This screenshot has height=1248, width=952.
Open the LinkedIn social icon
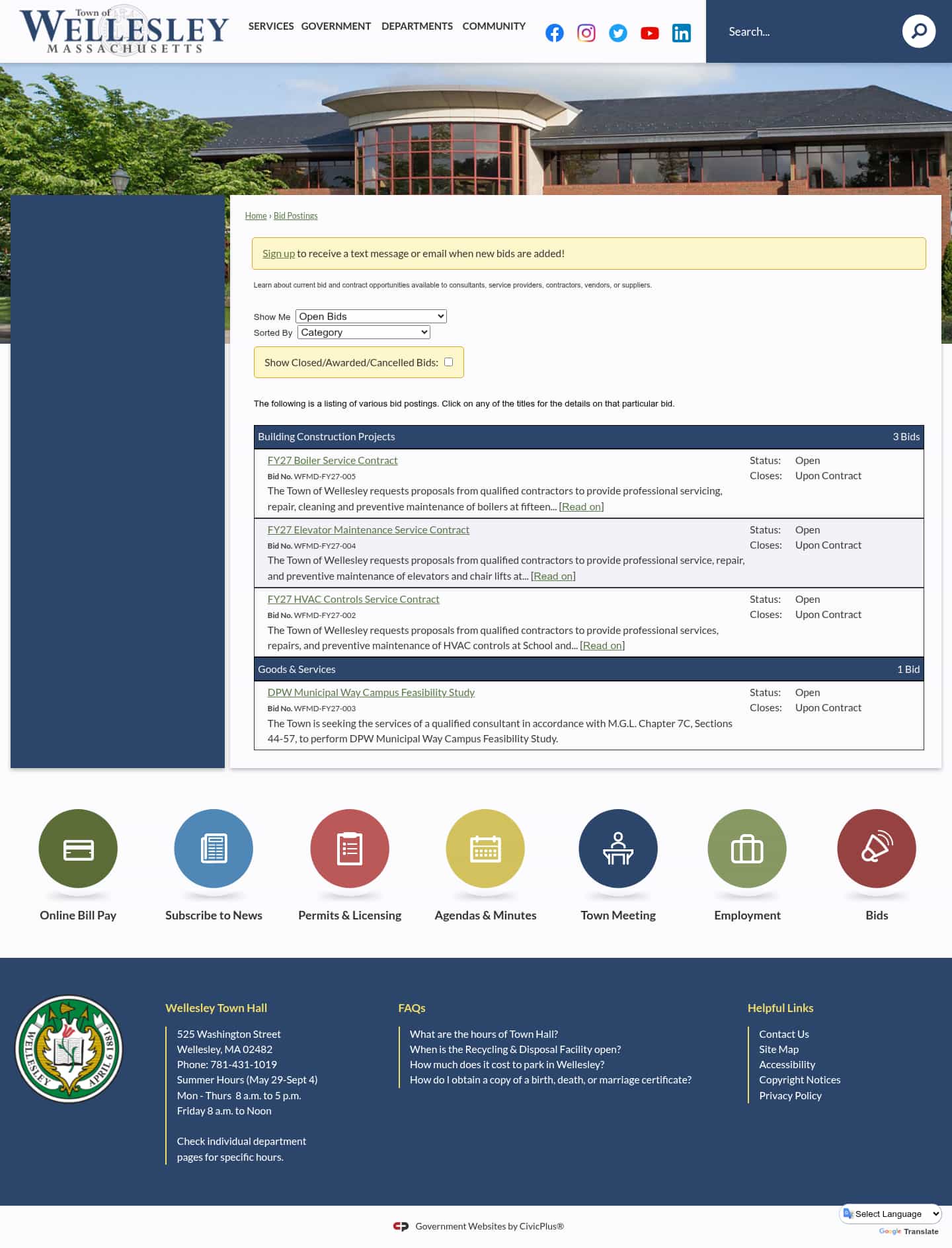tap(681, 33)
